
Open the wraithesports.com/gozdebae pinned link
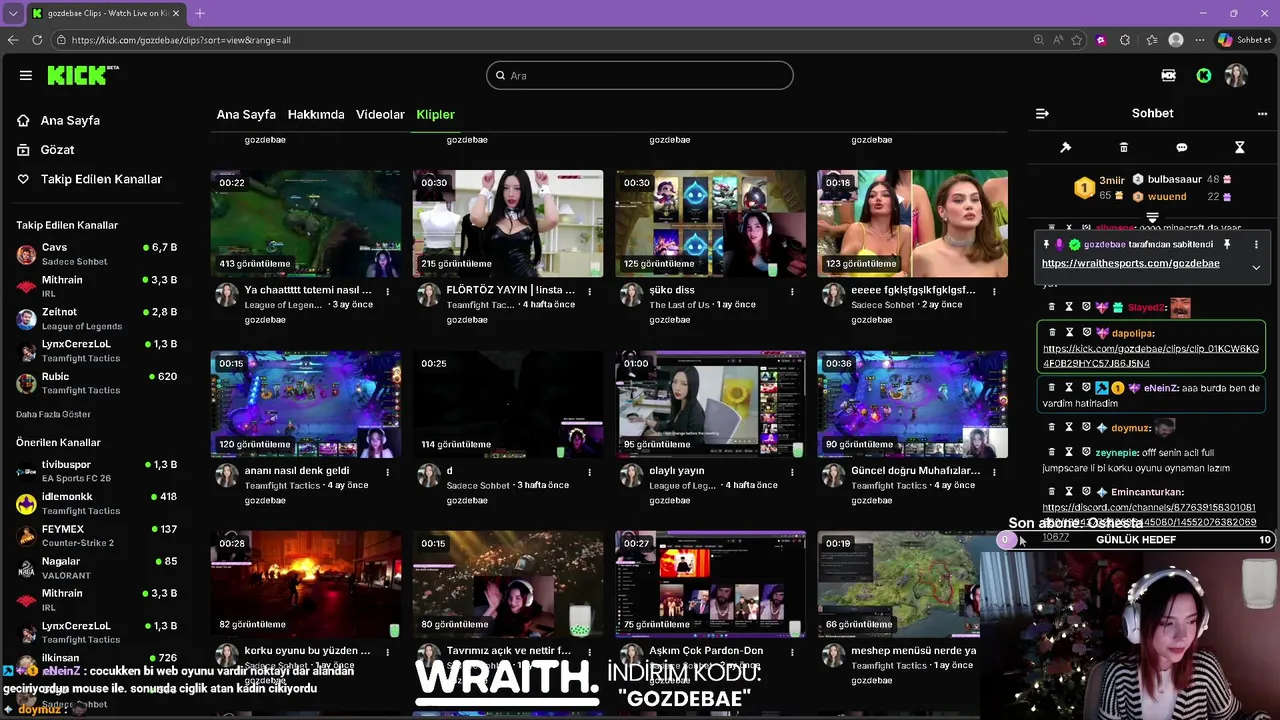click(x=1130, y=263)
